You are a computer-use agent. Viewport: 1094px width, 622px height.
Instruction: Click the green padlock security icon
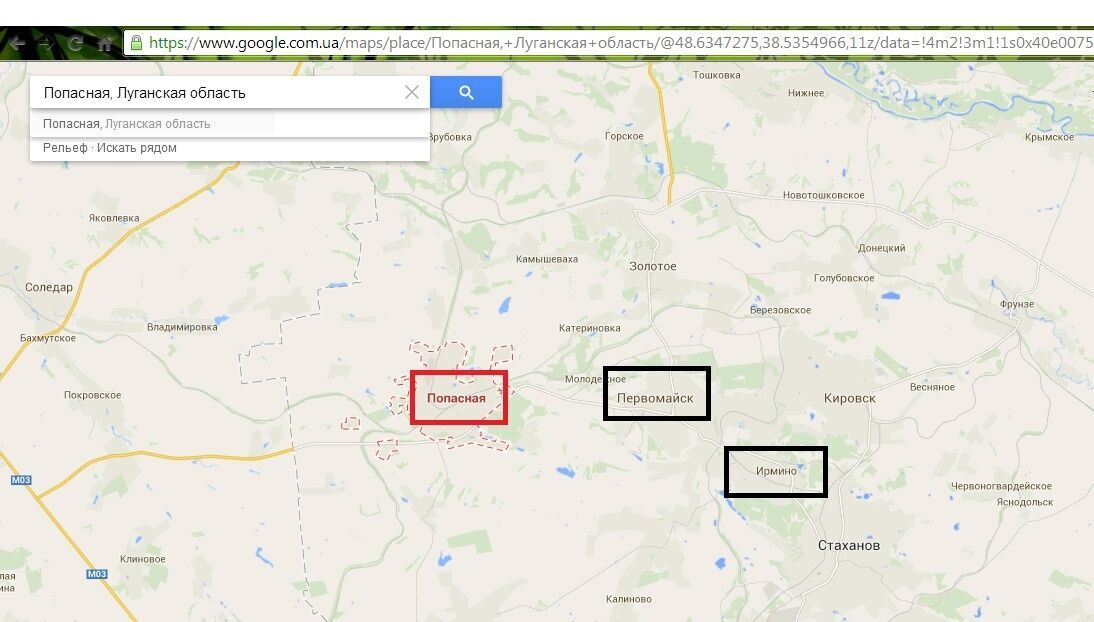pyautogui.click(x=137, y=43)
